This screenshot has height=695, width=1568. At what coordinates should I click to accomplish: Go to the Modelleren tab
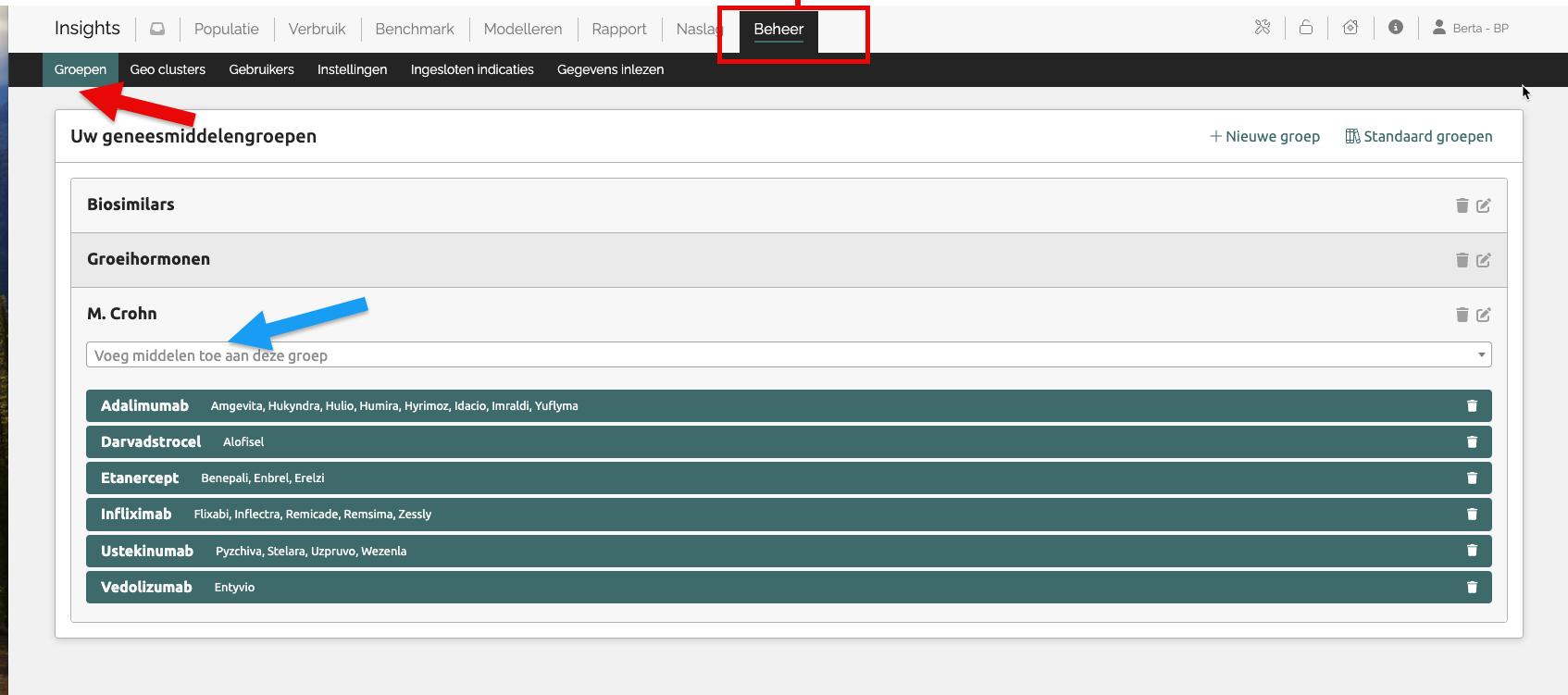(523, 29)
